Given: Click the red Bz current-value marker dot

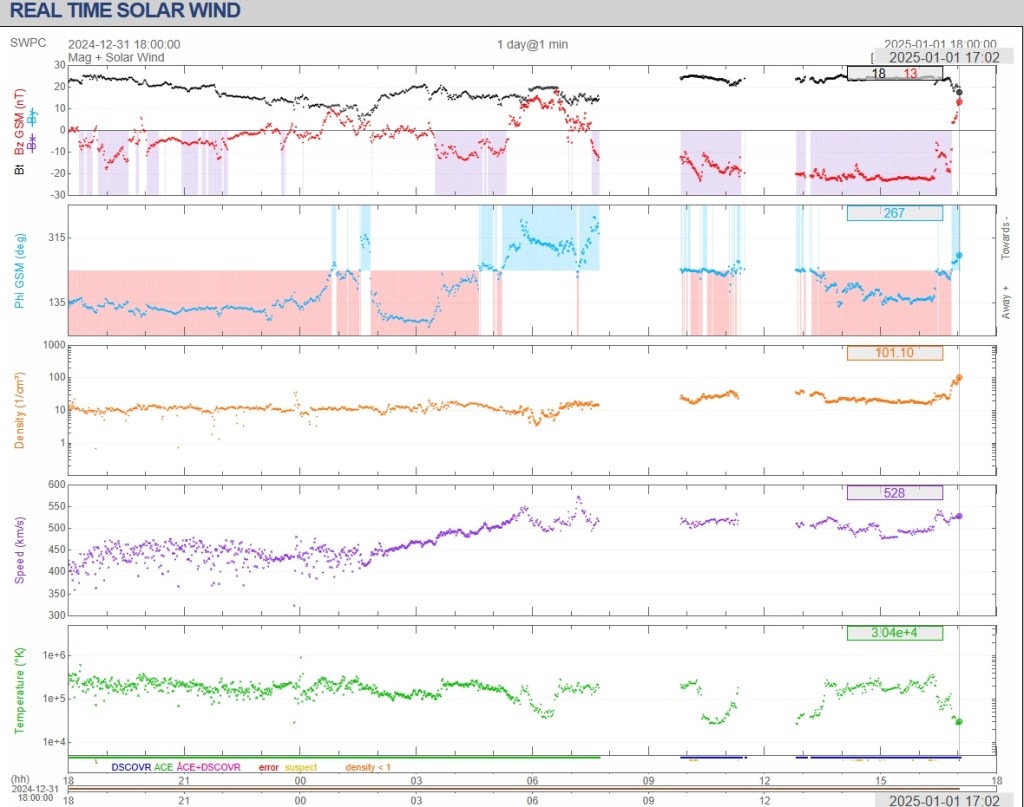Looking at the screenshot, I should click(959, 102).
